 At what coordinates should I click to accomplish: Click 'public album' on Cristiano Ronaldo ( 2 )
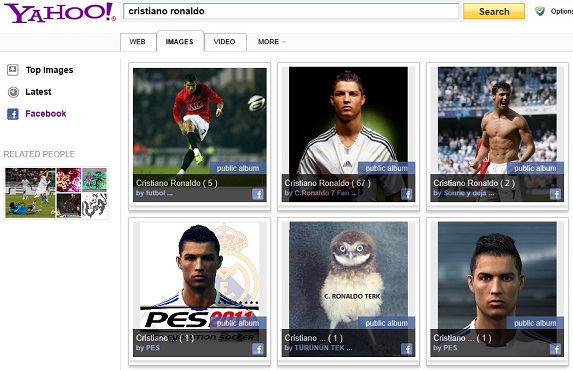coord(535,168)
